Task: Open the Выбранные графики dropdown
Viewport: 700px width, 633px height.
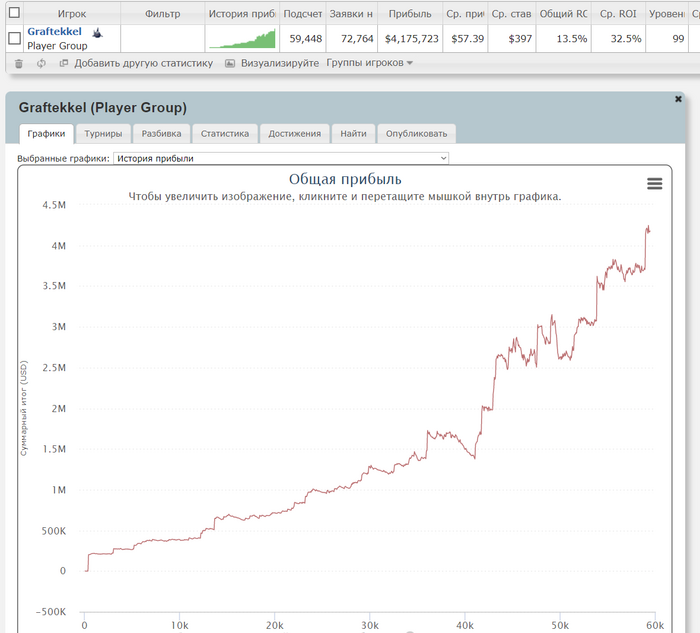Action: tap(281, 158)
